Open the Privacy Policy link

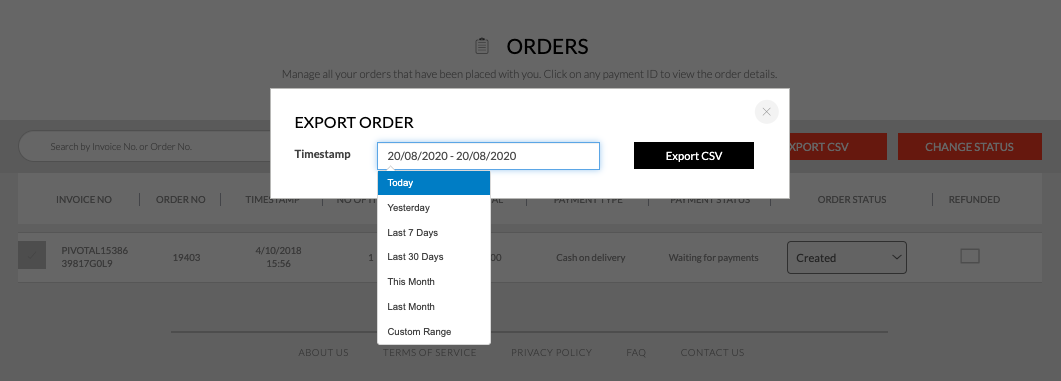point(551,353)
